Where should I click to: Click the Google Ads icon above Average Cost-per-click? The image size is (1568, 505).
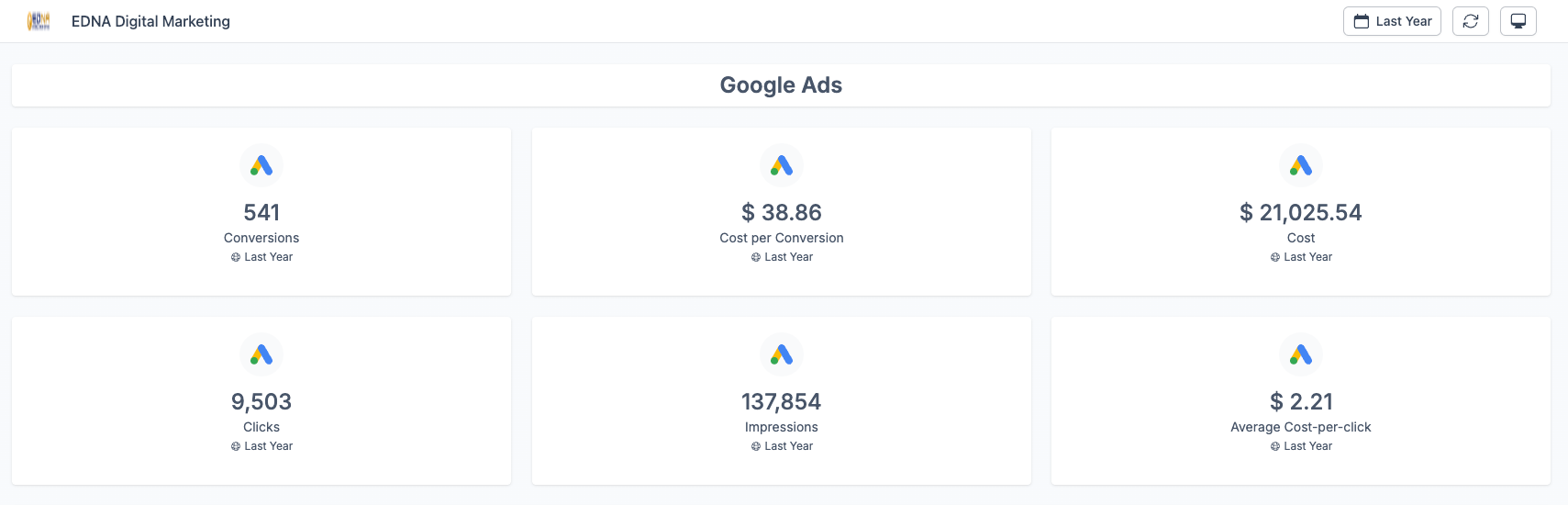coord(1301,354)
